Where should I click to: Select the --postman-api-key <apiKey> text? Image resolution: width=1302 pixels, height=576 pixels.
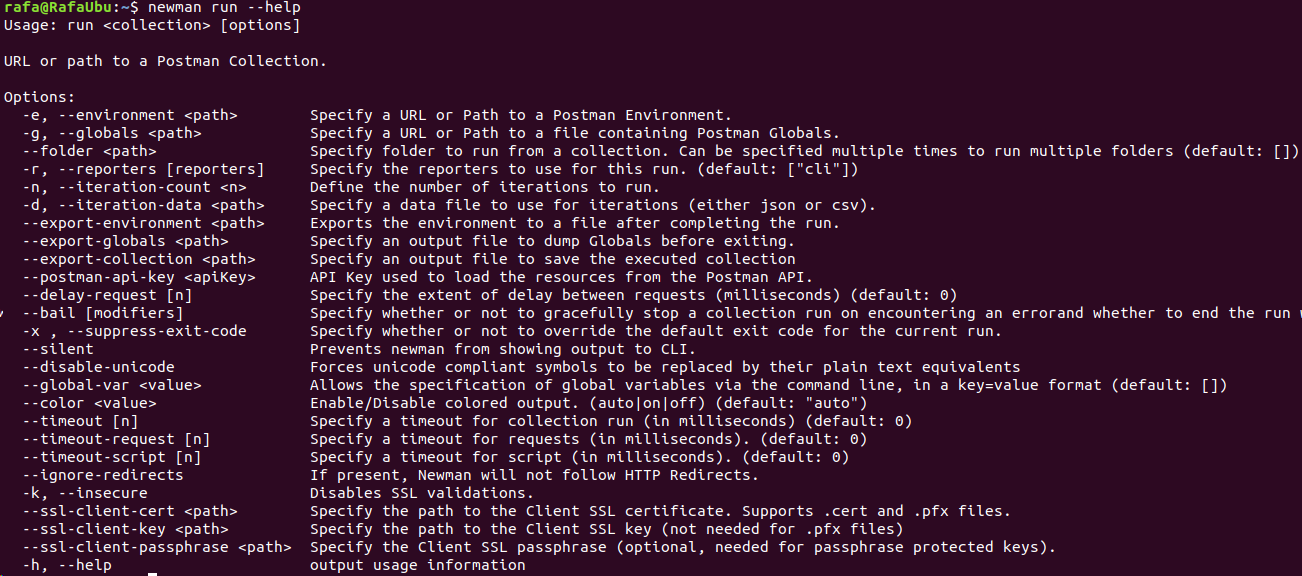138,277
